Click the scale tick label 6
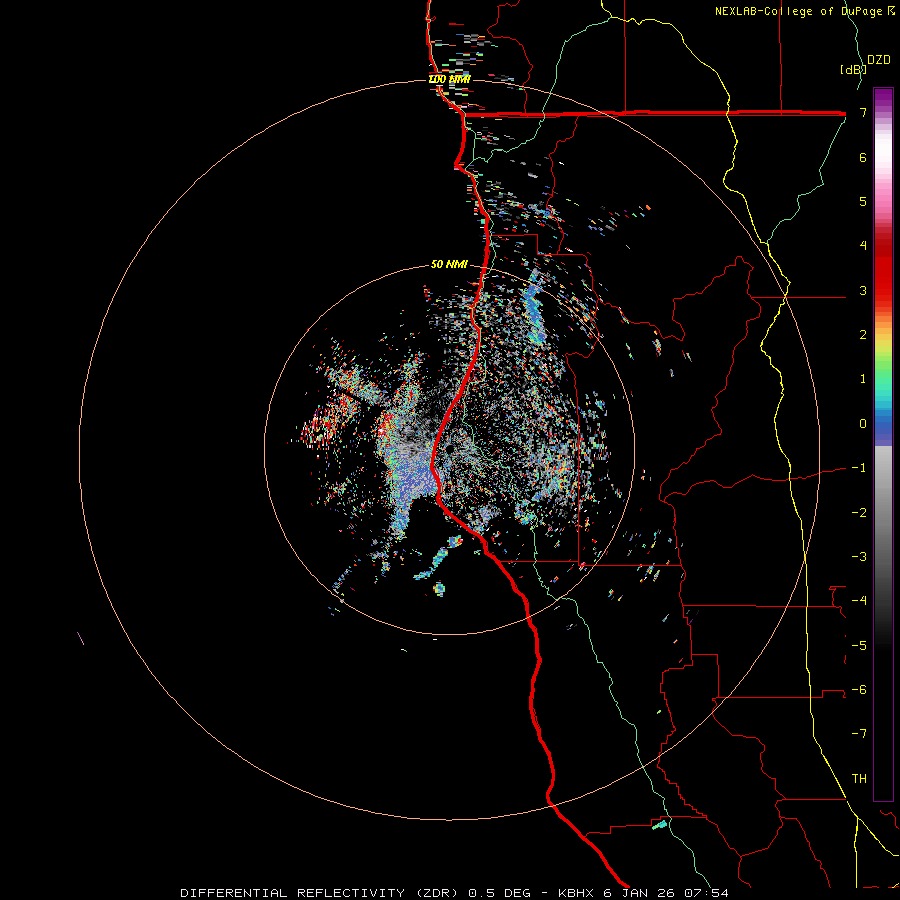900x900 pixels. click(x=863, y=157)
